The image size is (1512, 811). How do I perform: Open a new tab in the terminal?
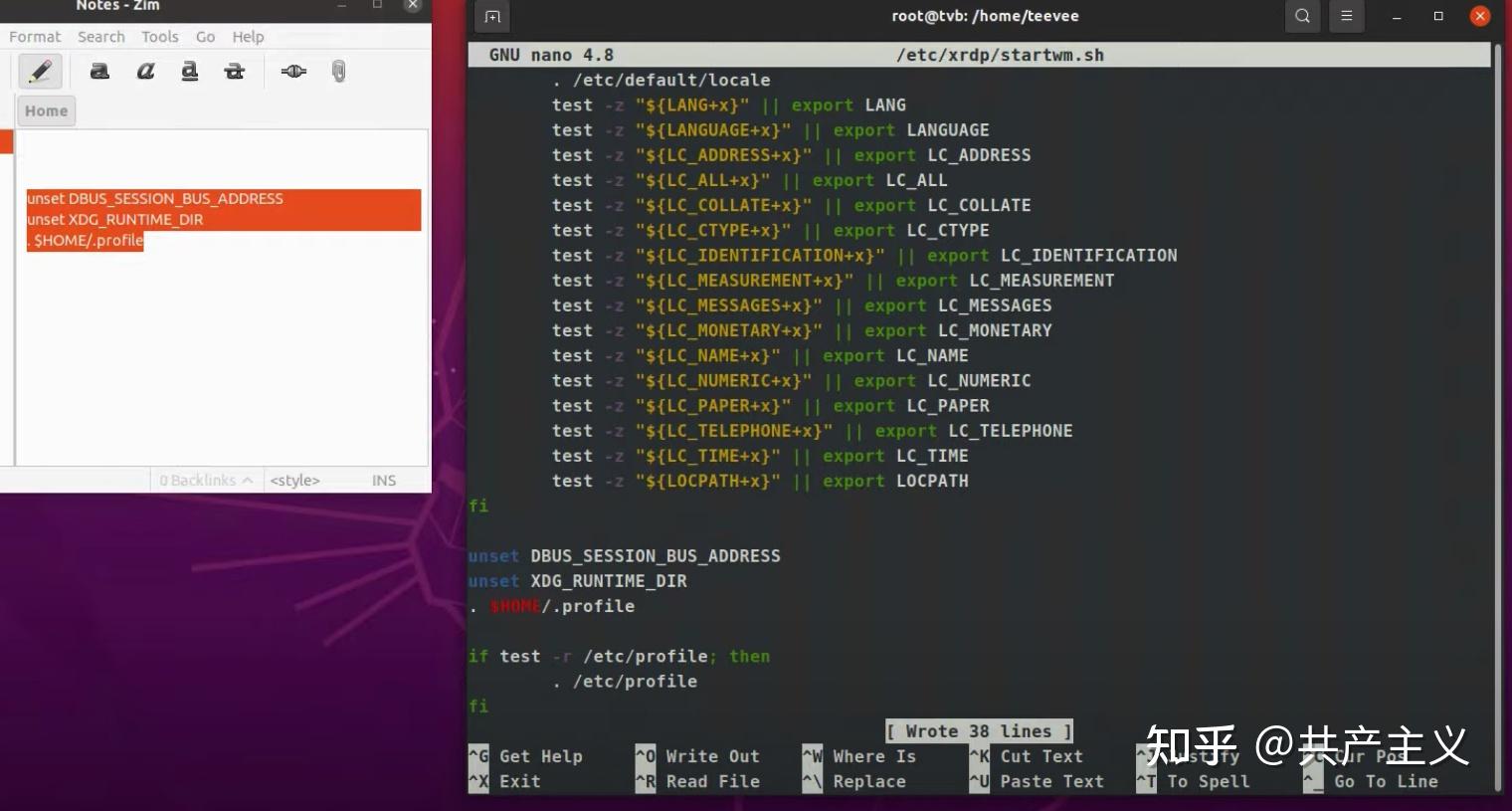click(x=492, y=16)
